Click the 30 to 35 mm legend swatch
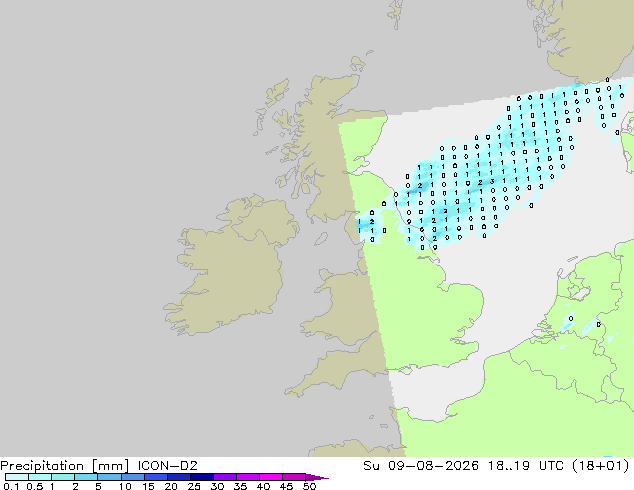This screenshot has width=634, height=490. [224, 477]
